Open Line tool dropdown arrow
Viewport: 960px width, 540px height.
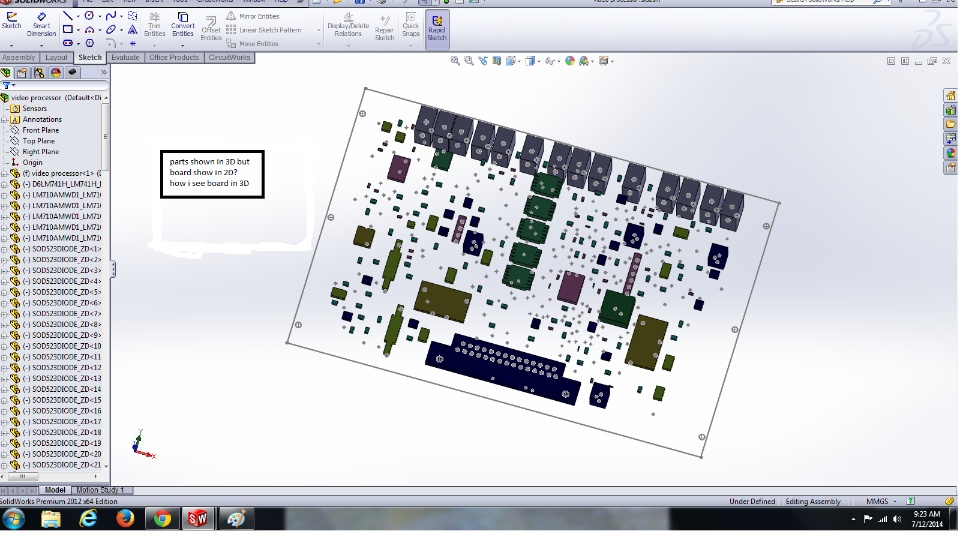[x=78, y=17]
